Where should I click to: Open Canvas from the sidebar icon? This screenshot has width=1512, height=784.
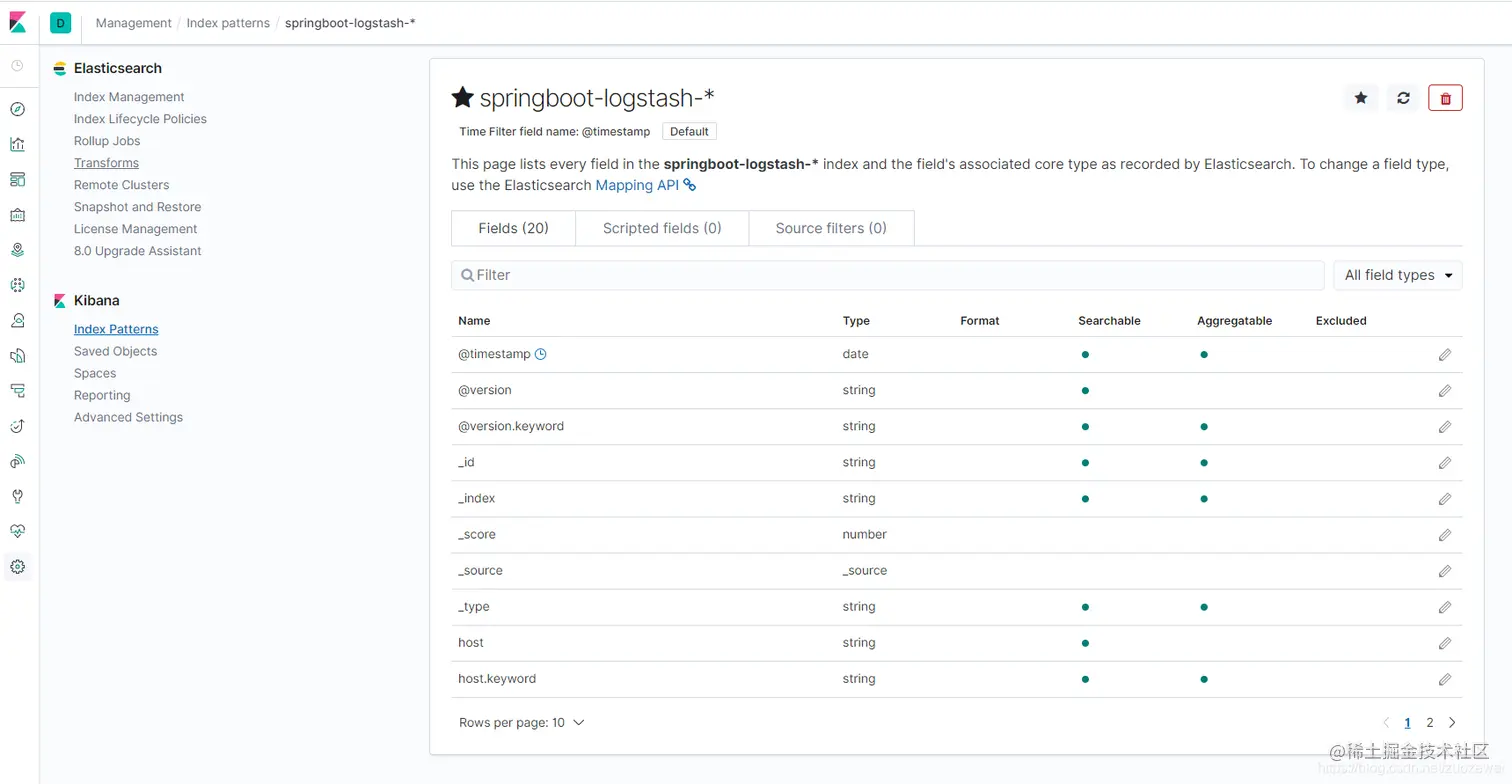click(x=17, y=214)
